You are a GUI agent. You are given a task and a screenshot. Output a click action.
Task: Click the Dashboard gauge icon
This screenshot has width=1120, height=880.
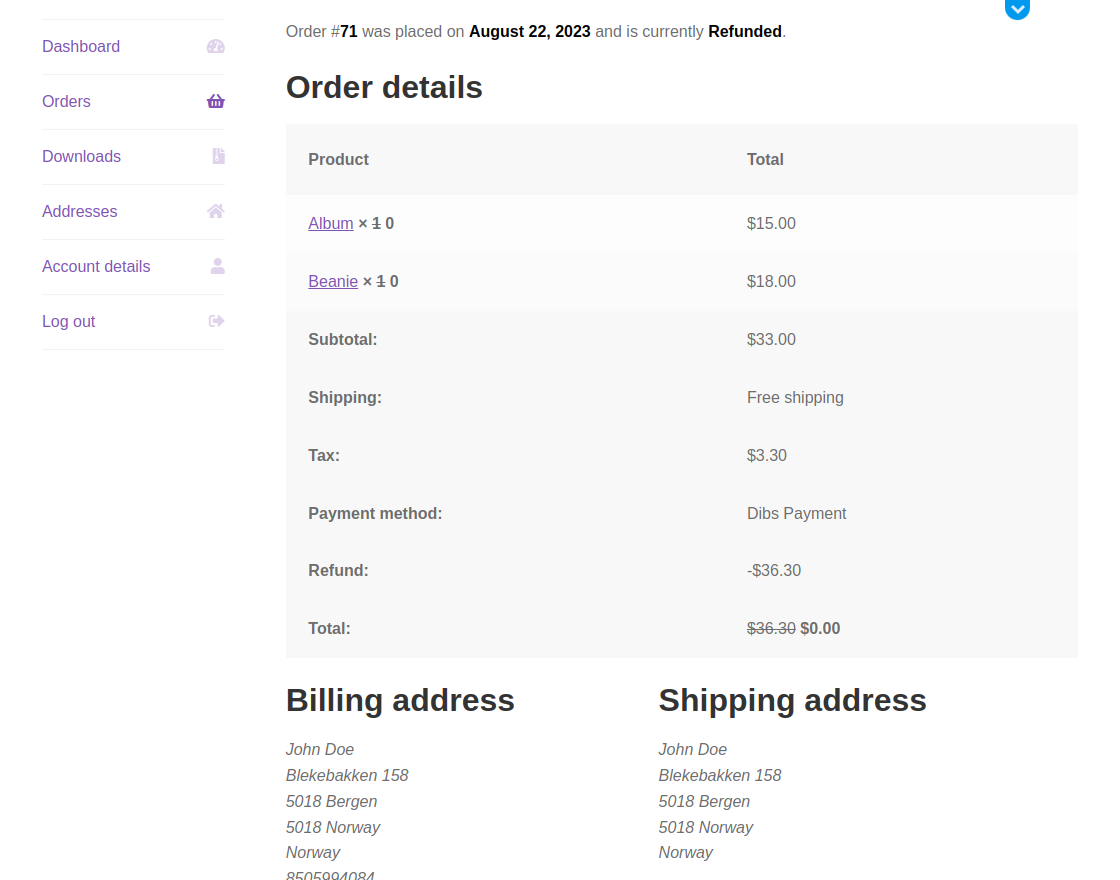pos(216,46)
